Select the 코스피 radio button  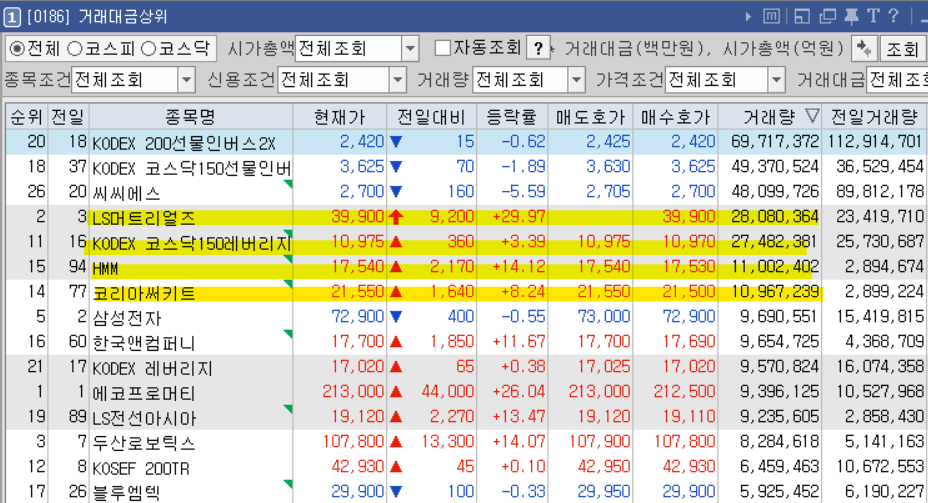[x=74, y=49]
